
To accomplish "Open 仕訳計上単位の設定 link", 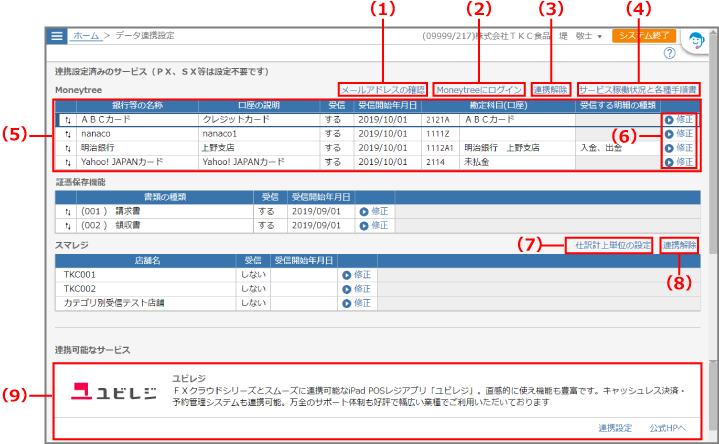I will 613,245.
